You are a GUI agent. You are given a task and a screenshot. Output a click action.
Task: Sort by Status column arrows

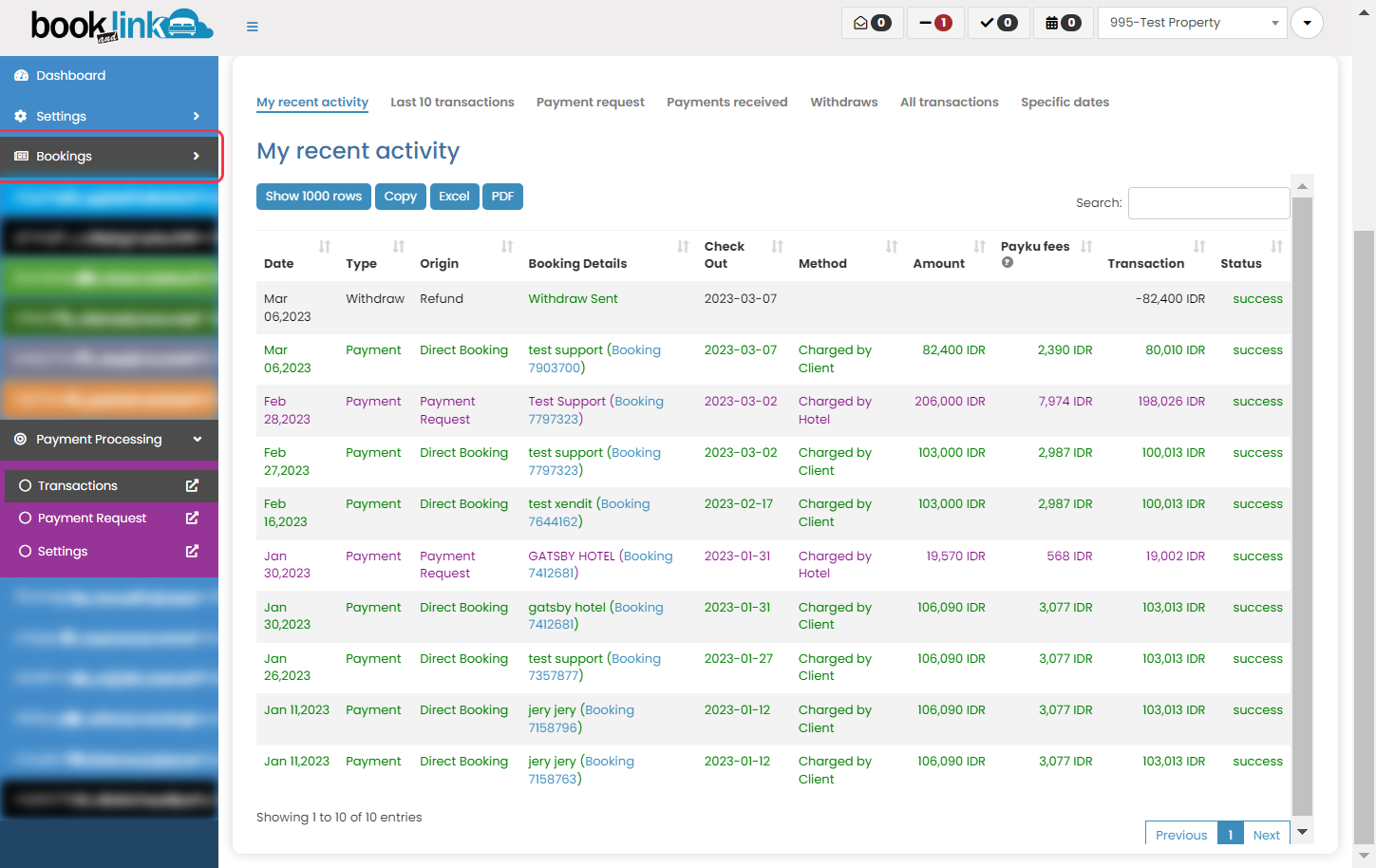[1277, 247]
